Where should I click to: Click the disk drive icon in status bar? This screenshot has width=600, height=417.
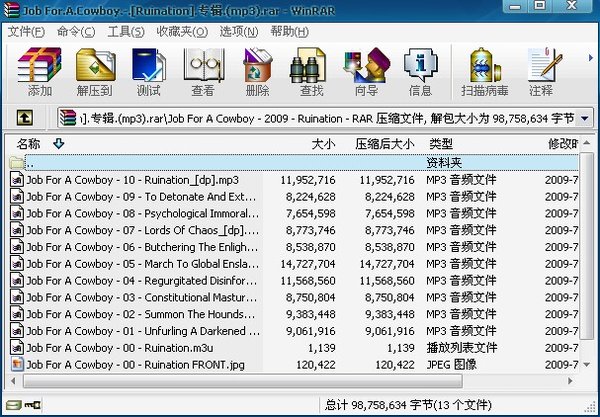pos(13,405)
